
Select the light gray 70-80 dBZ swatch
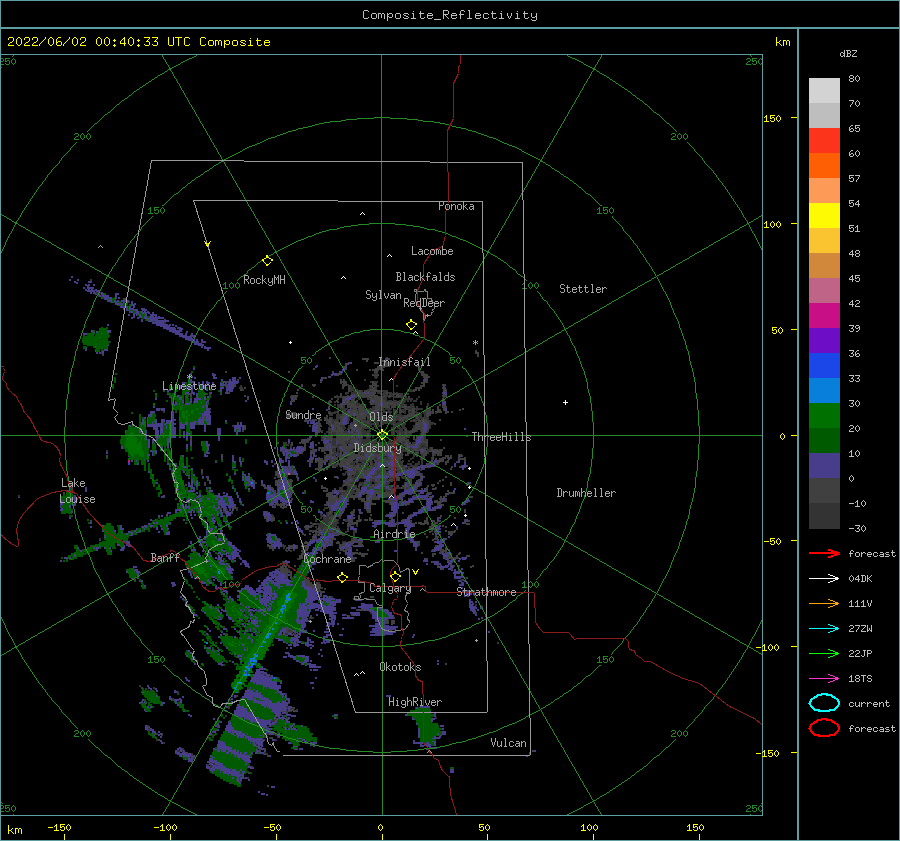[824, 91]
